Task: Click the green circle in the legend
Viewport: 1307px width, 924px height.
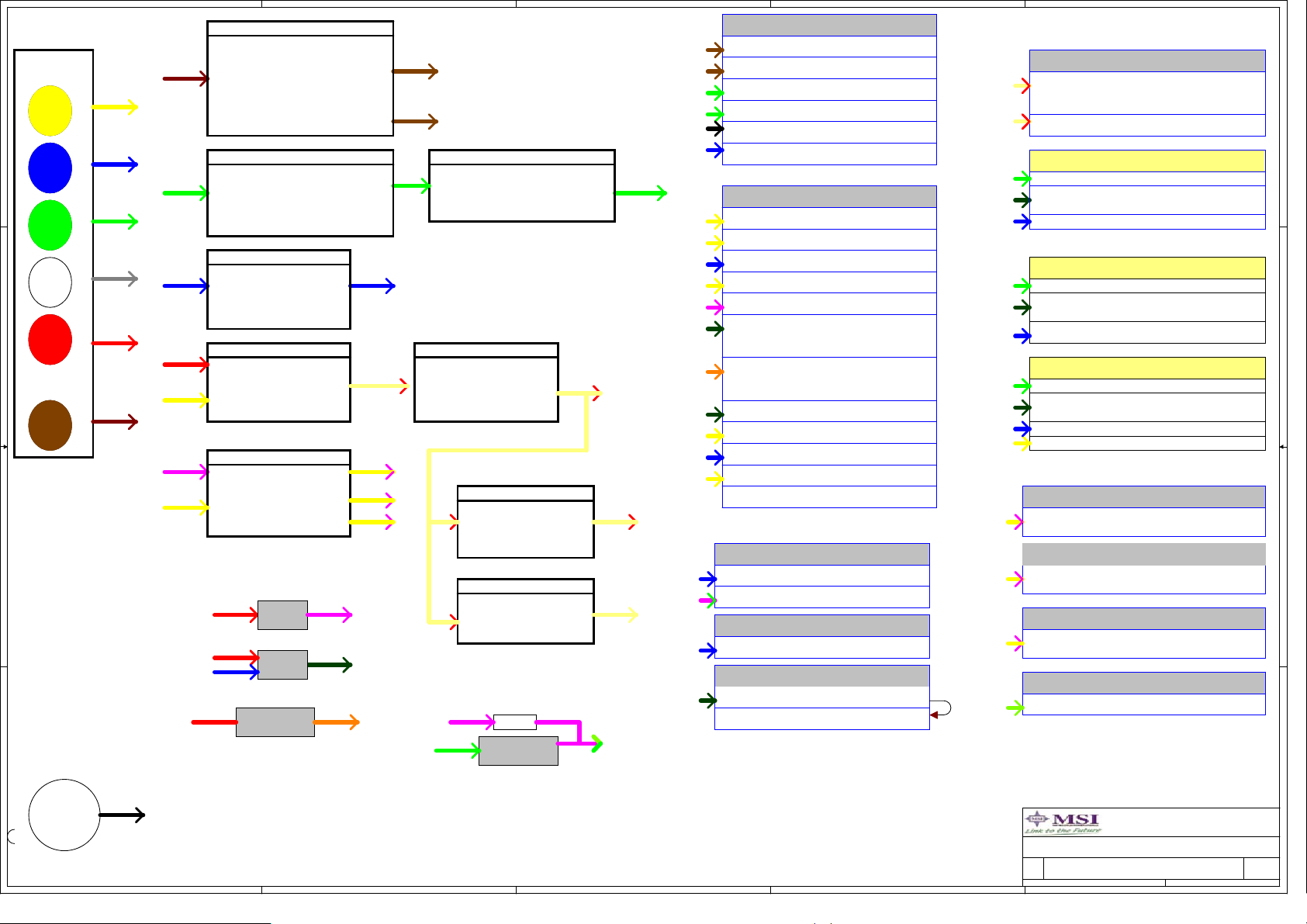Action: [x=50, y=225]
